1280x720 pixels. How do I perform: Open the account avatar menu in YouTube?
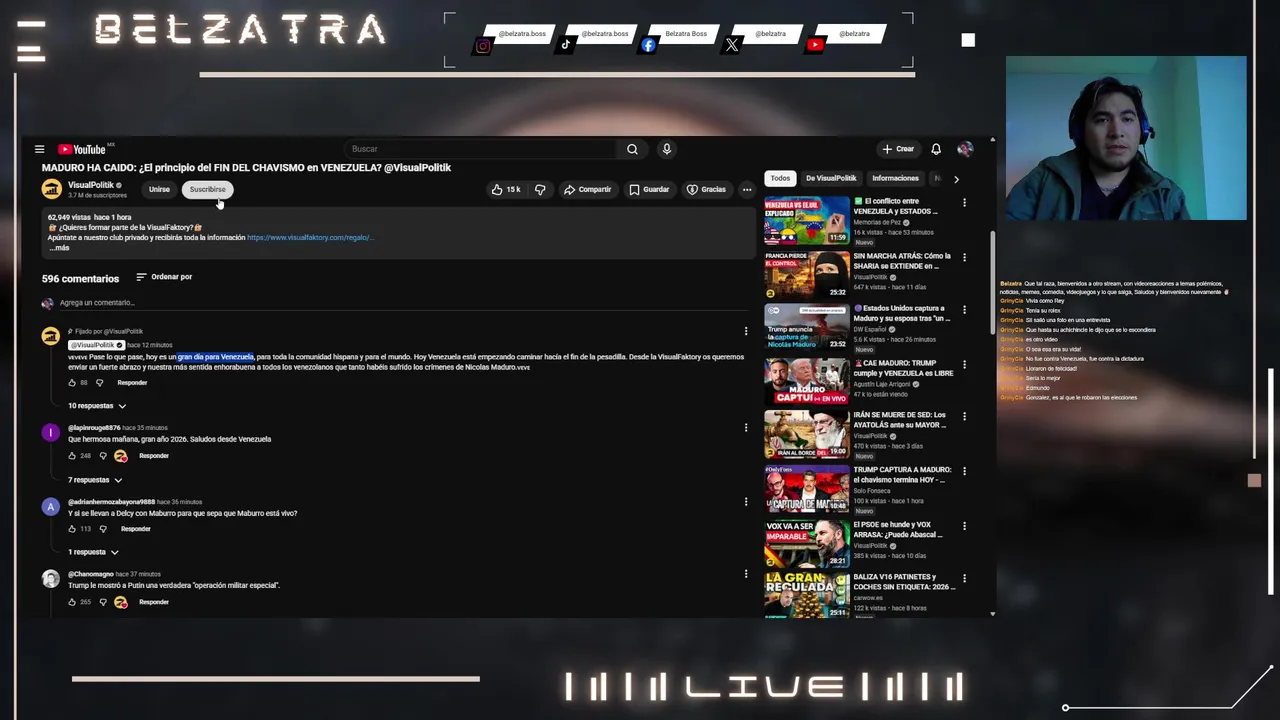pos(965,149)
